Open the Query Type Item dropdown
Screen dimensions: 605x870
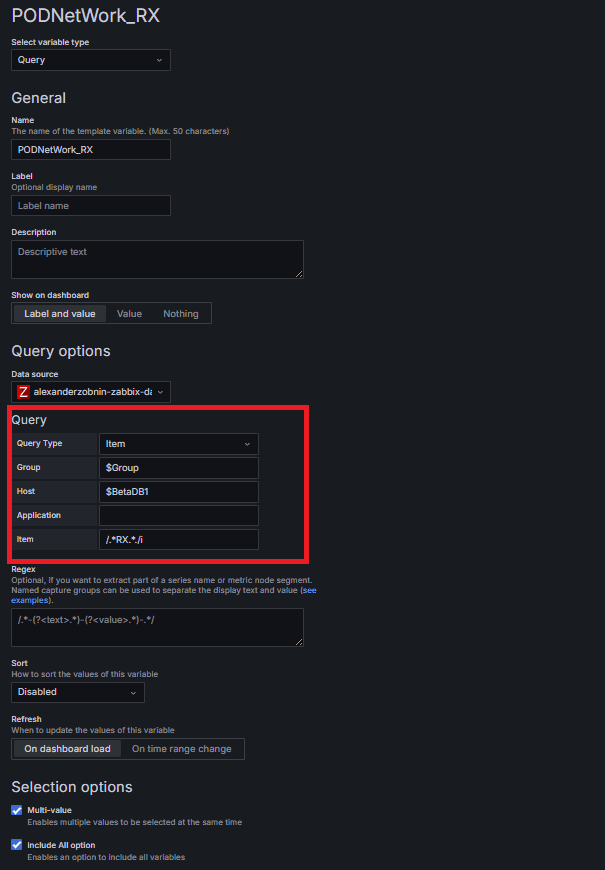[x=178, y=444]
